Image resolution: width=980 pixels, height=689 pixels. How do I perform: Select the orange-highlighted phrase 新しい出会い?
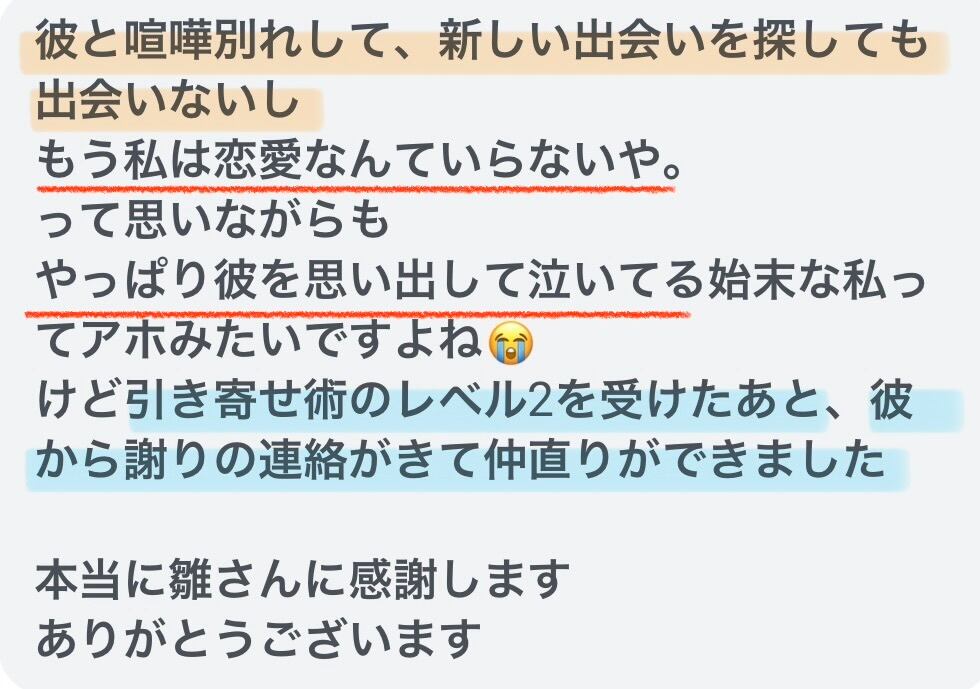click(x=572, y=41)
